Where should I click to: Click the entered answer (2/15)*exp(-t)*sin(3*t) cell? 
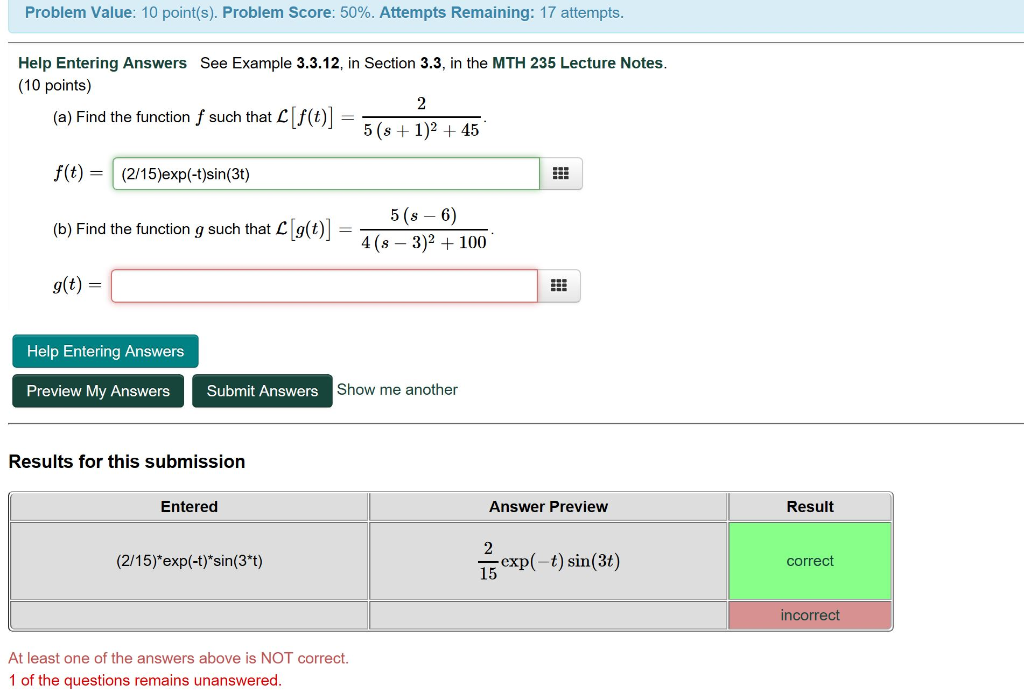[188, 561]
